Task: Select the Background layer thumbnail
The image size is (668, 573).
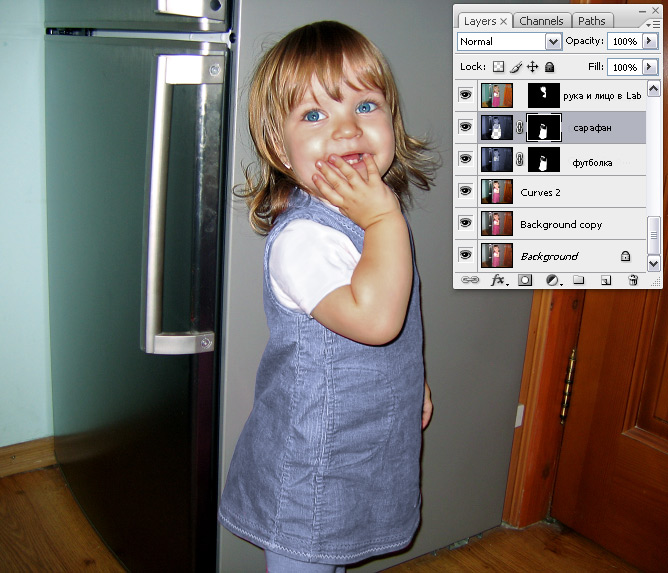Action: 497,255
